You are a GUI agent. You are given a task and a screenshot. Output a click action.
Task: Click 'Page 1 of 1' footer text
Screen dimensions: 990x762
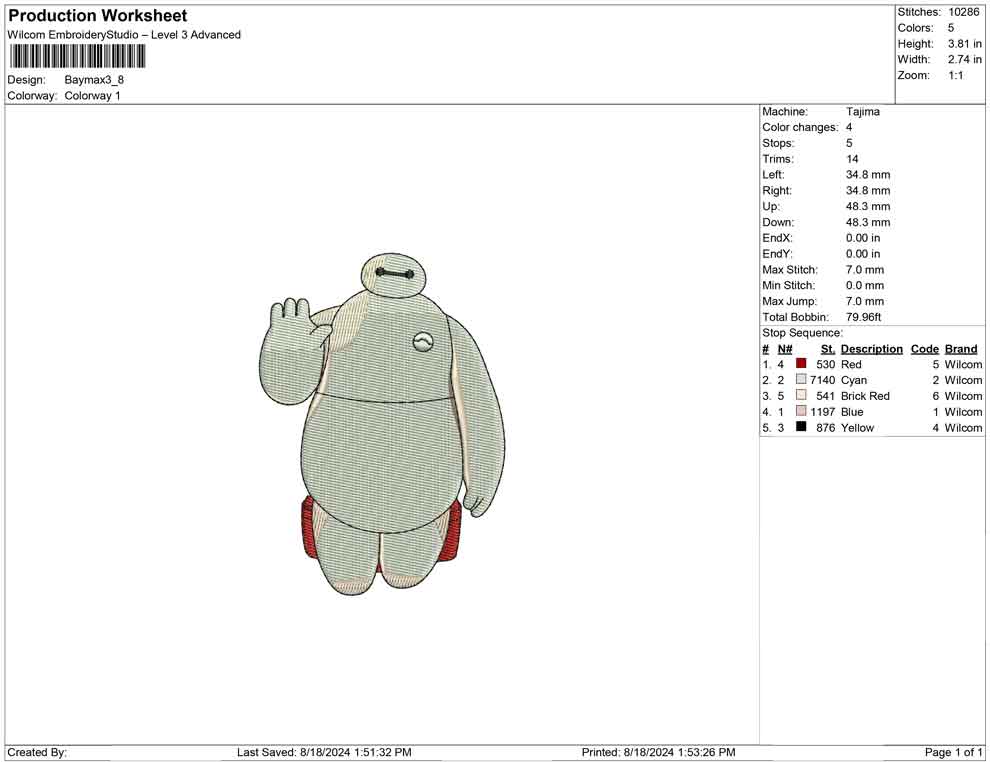click(x=953, y=752)
